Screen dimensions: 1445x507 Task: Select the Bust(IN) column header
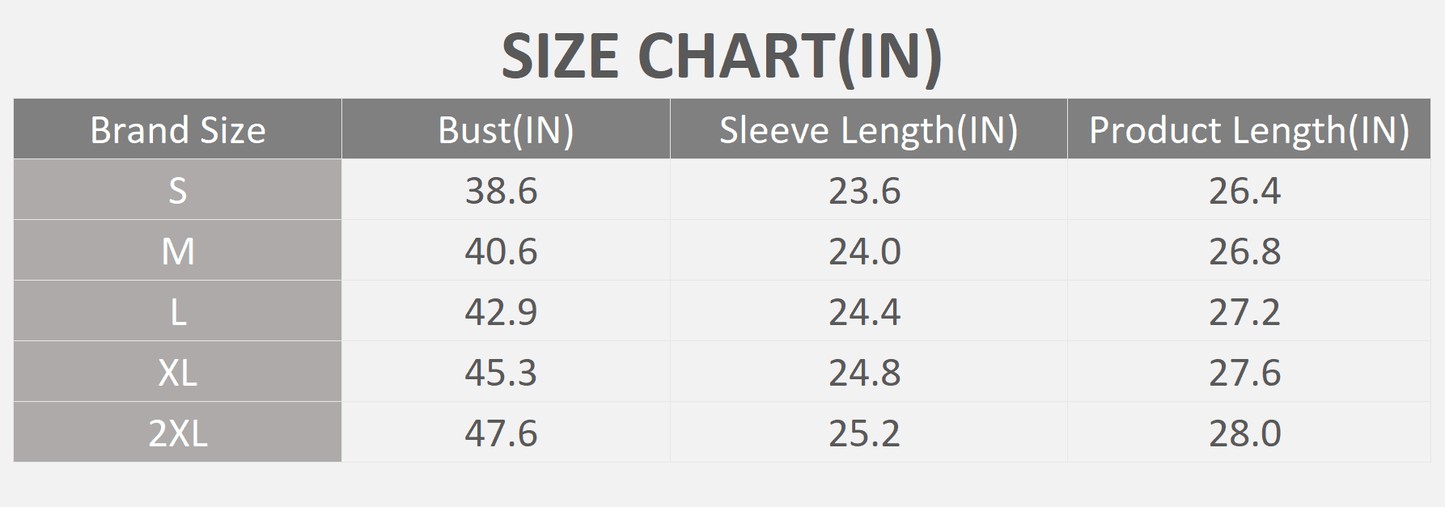[x=506, y=130]
